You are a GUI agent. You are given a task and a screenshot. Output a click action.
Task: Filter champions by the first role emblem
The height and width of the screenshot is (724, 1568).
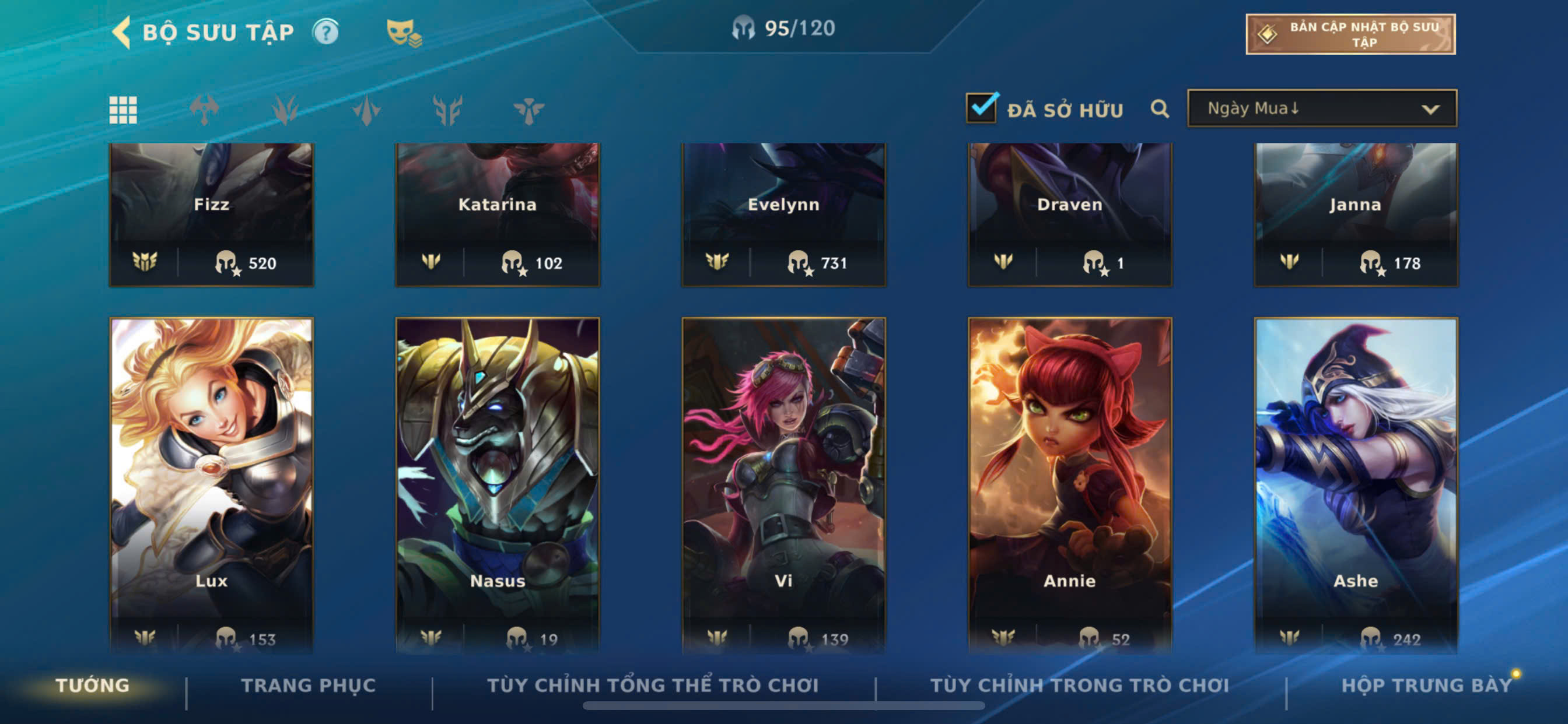point(204,110)
